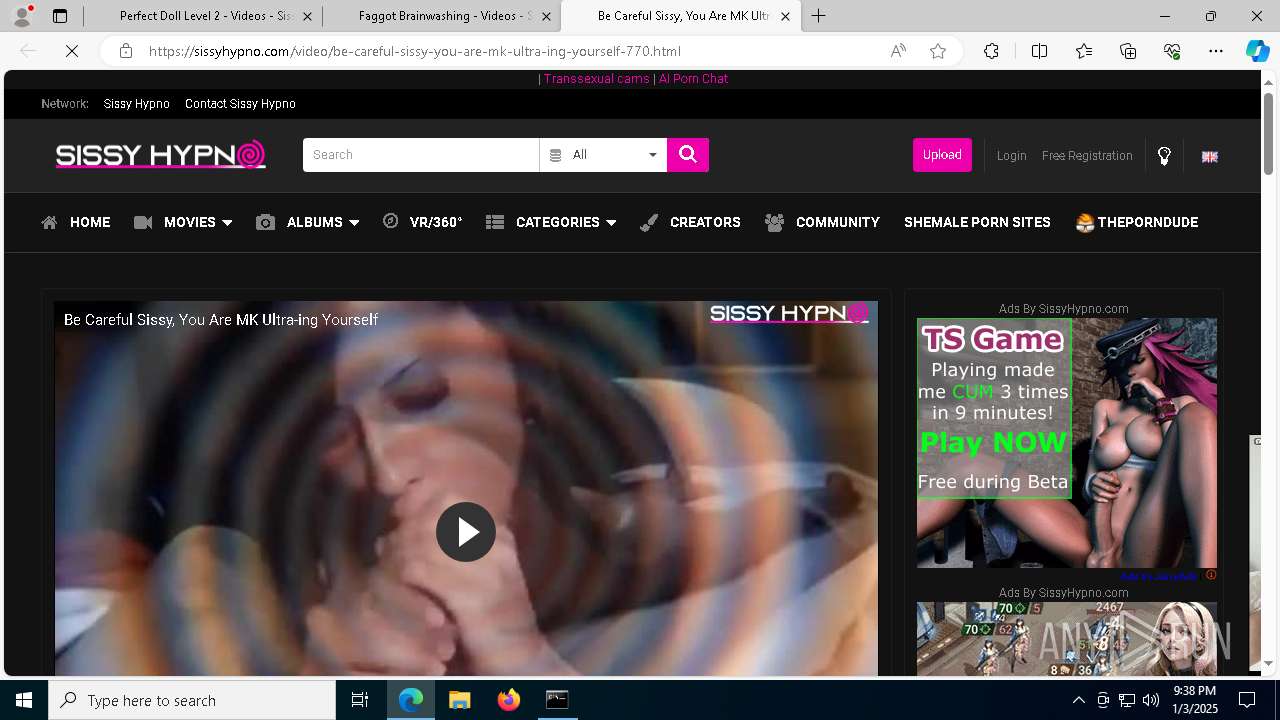Open the Transsexual cams link
The height and width of the screenshot is (720, 1280).
tap(597, 78)
